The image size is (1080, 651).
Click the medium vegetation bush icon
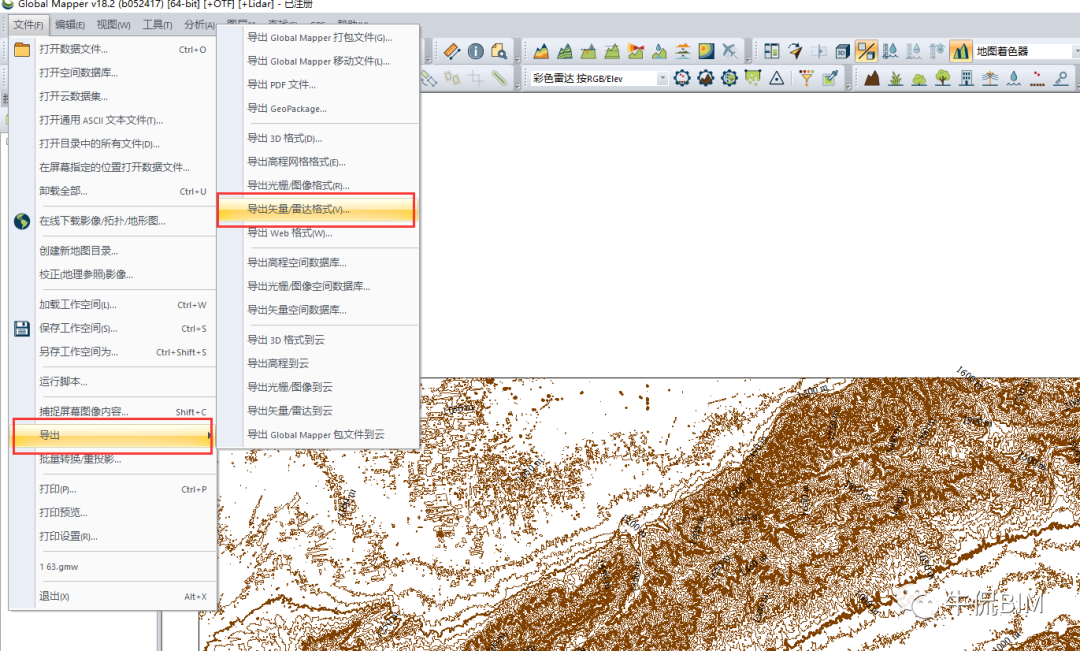click(919, 78)
